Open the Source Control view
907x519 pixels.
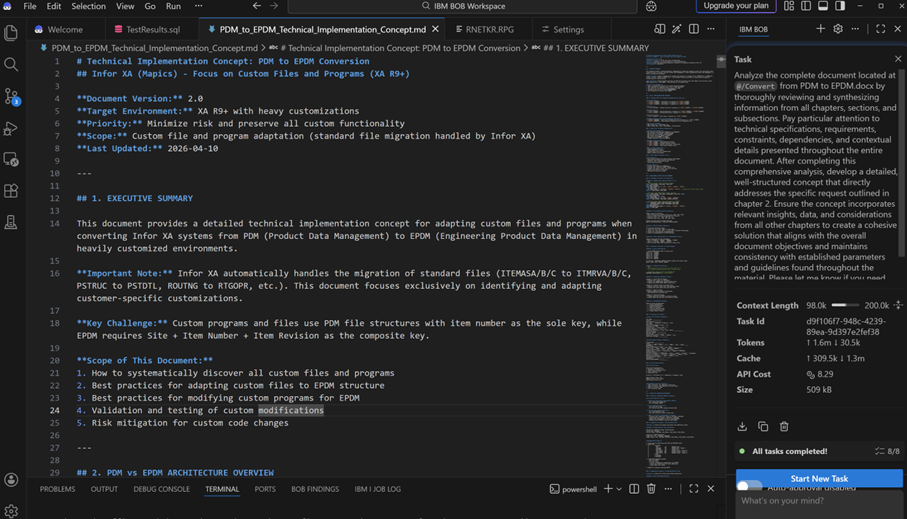[12, 97]
